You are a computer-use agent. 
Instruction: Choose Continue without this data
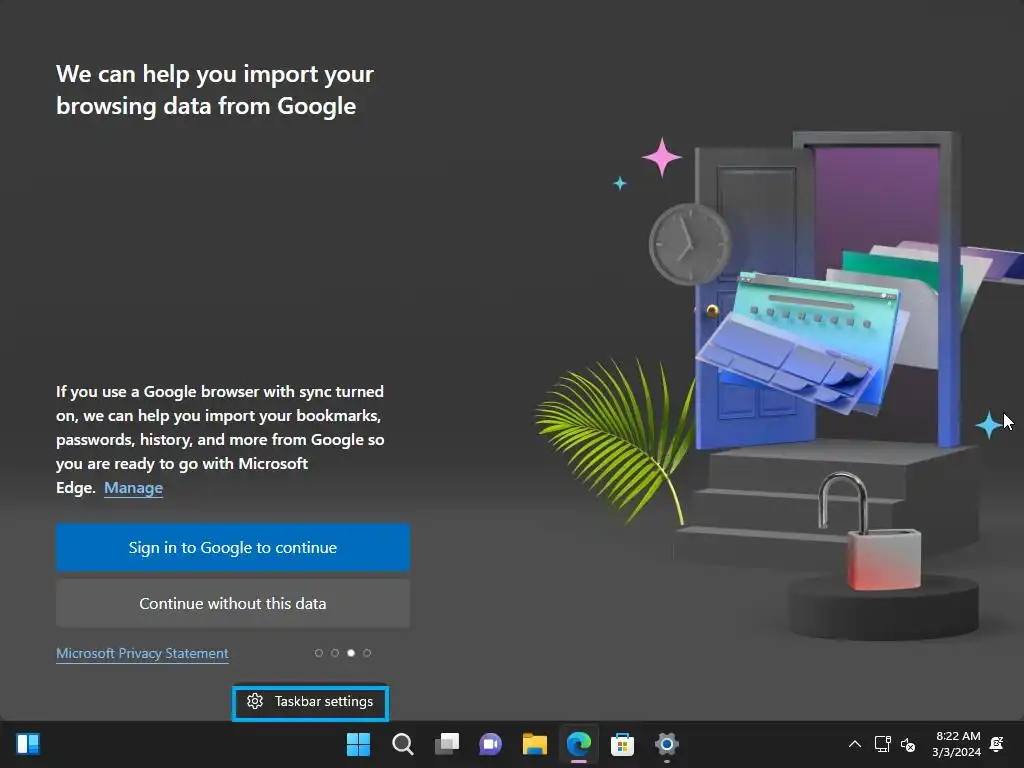click(x=232, y=603)
